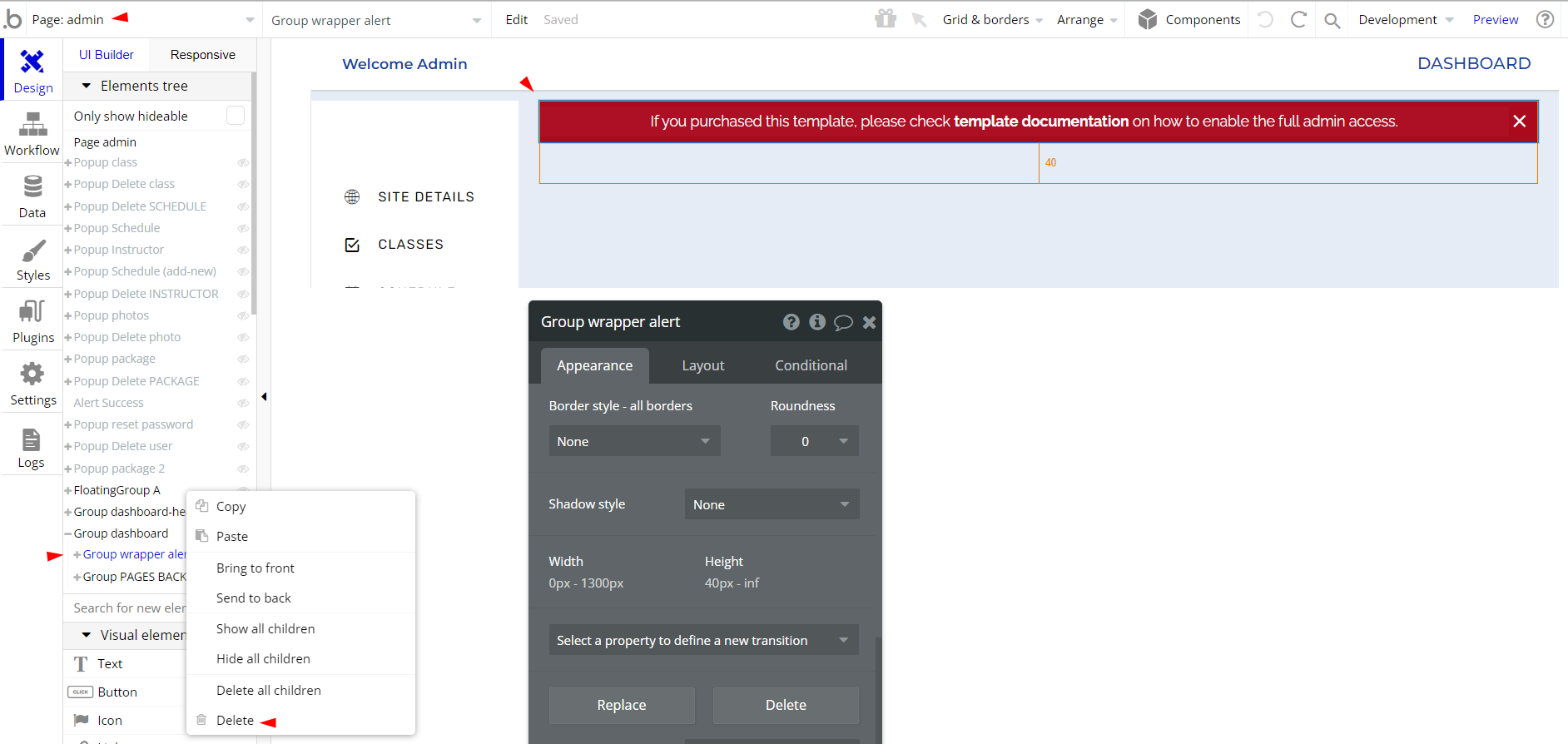Click the checkbox icon beside Classes

(352, 245)
